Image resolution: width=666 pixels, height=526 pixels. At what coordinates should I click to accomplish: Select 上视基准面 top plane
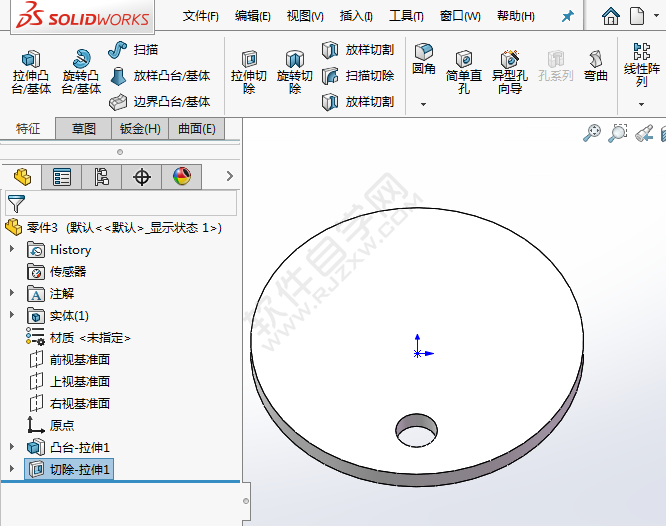[69, 382]
